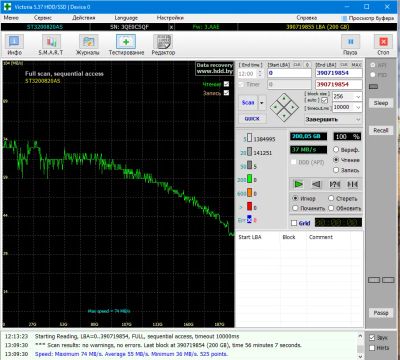Open the Scan button dropdown arrow

(262, 103)
